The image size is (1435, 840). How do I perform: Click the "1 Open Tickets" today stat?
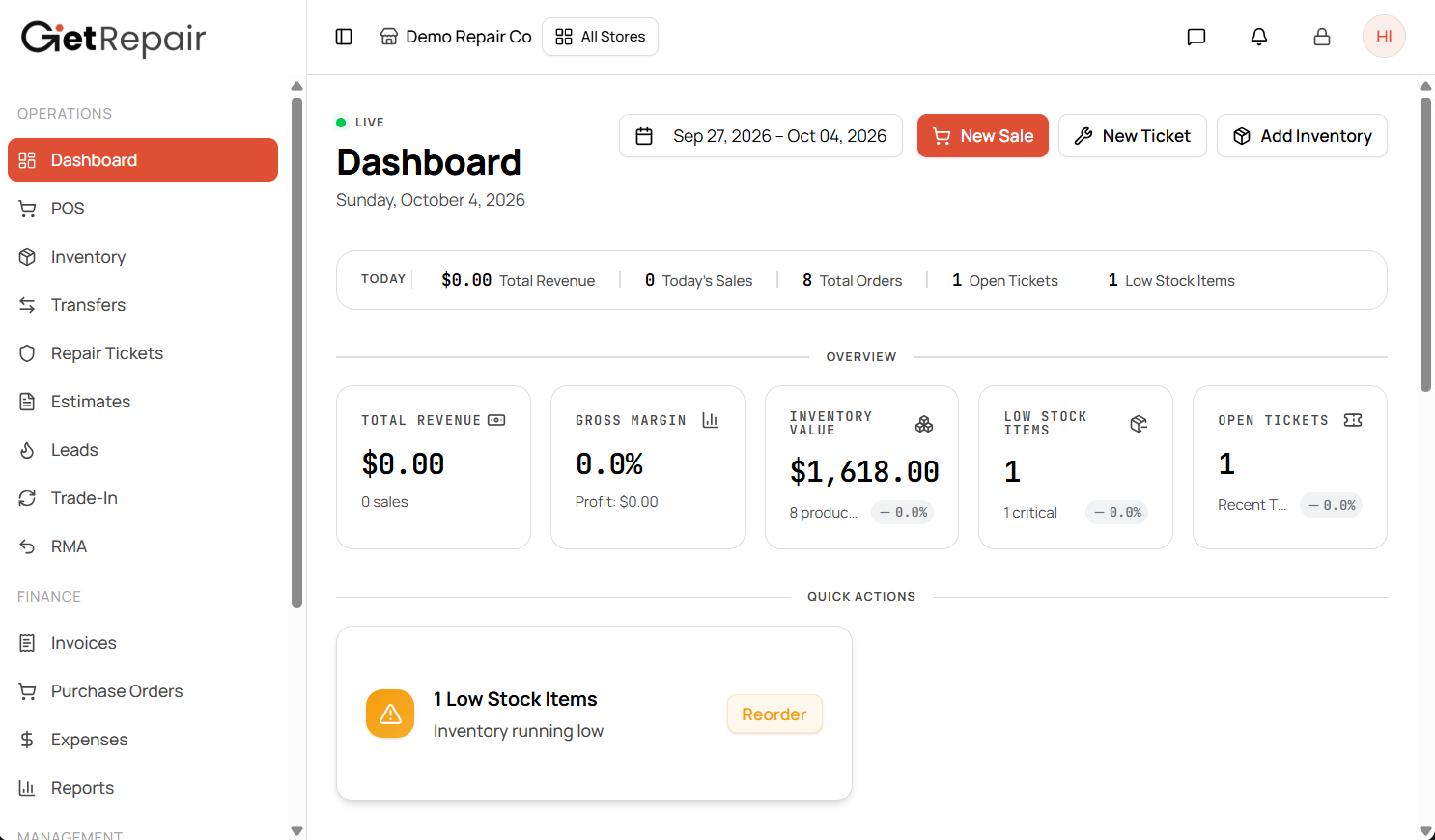1005,280
